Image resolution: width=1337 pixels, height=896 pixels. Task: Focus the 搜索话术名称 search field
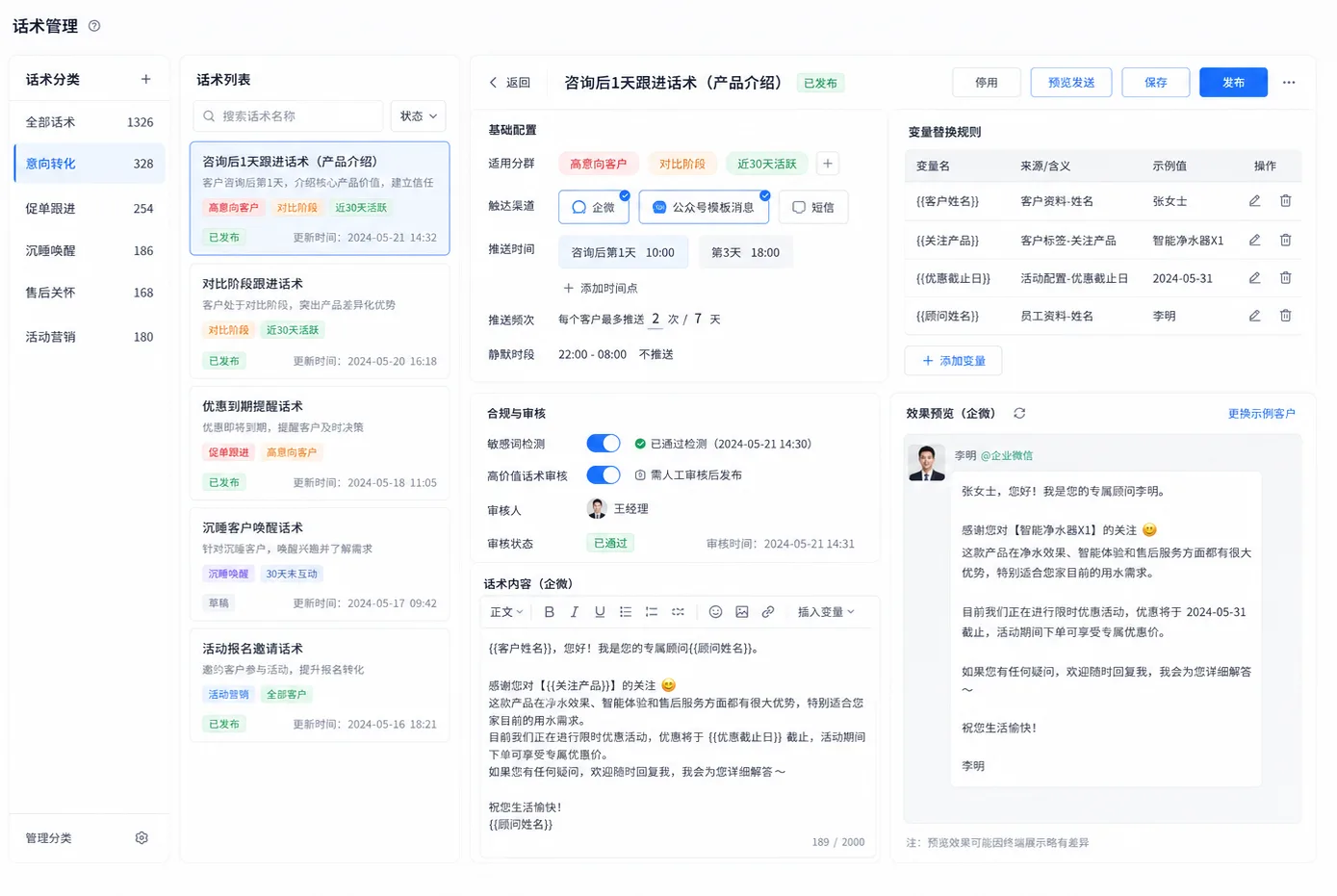click(x=289, y=116)
